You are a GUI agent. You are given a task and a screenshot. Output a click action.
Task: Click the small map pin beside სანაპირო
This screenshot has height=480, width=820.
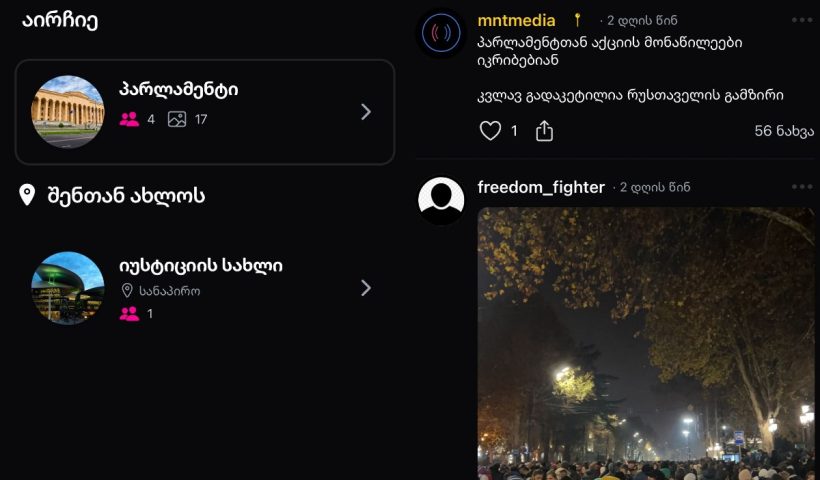(127, 291)
